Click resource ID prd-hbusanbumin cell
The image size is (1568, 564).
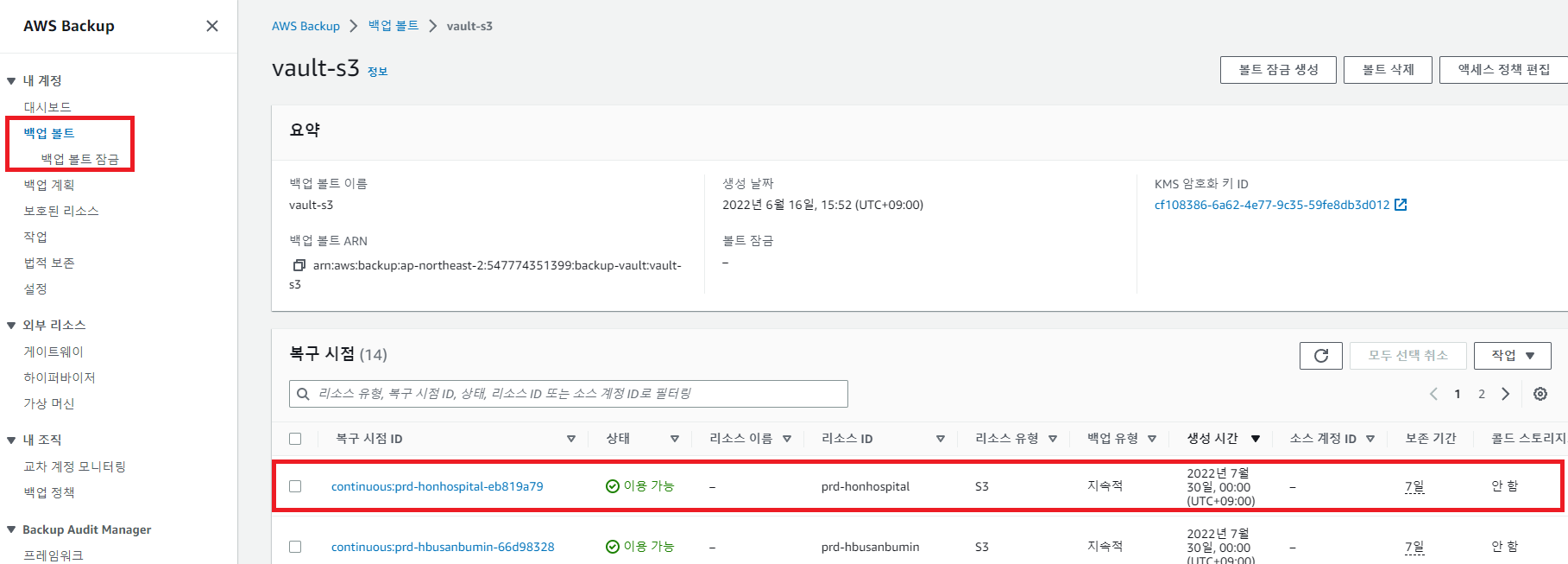(871, 547)
